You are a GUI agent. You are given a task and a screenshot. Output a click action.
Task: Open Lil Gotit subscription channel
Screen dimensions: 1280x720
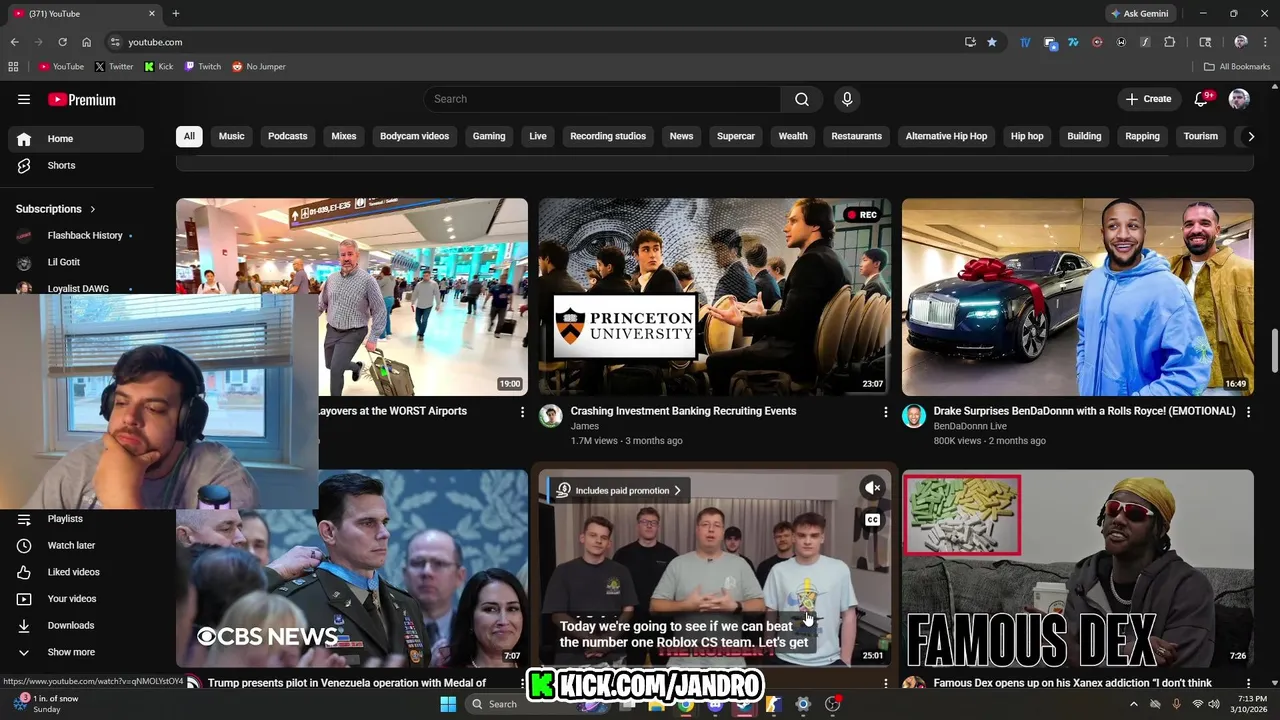coord(76,262)
